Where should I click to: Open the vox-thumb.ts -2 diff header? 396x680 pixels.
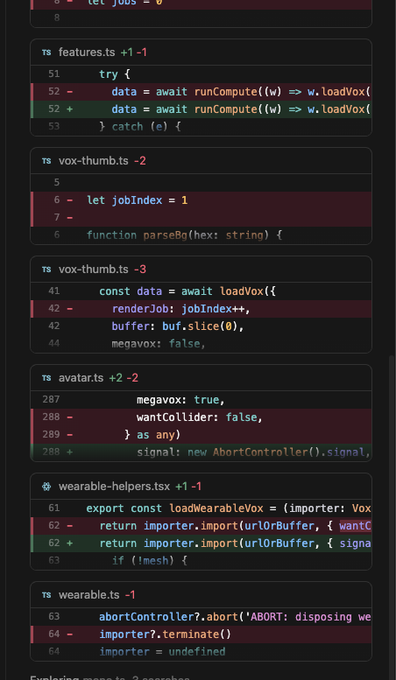[201, 161]
